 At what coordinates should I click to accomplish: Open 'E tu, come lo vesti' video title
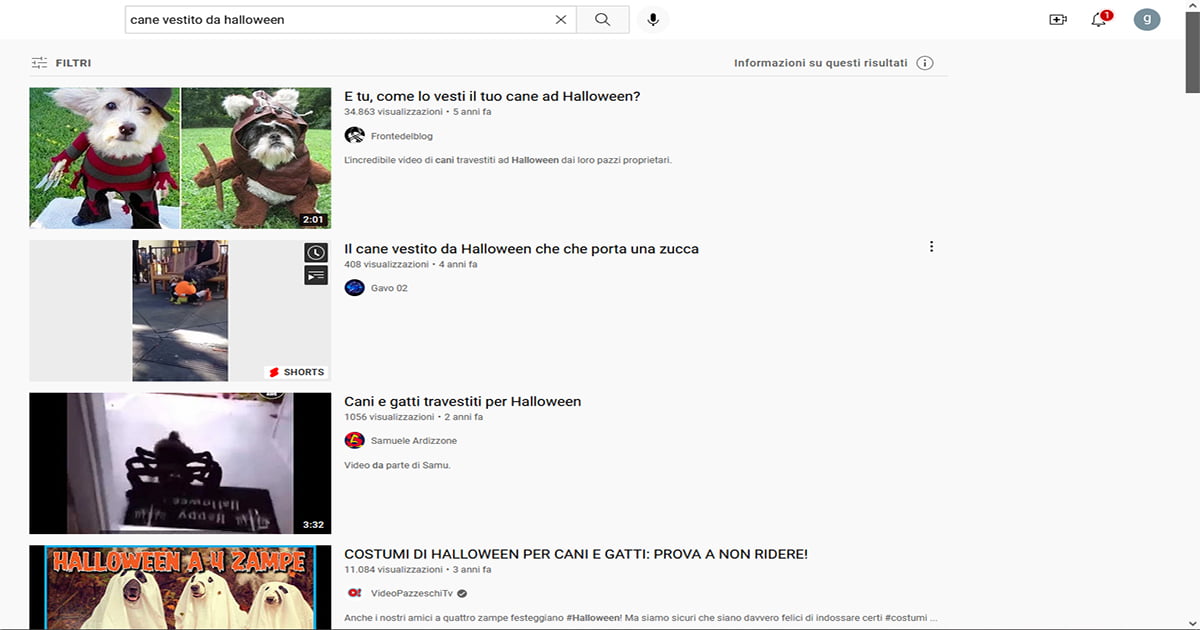(491, 97)
